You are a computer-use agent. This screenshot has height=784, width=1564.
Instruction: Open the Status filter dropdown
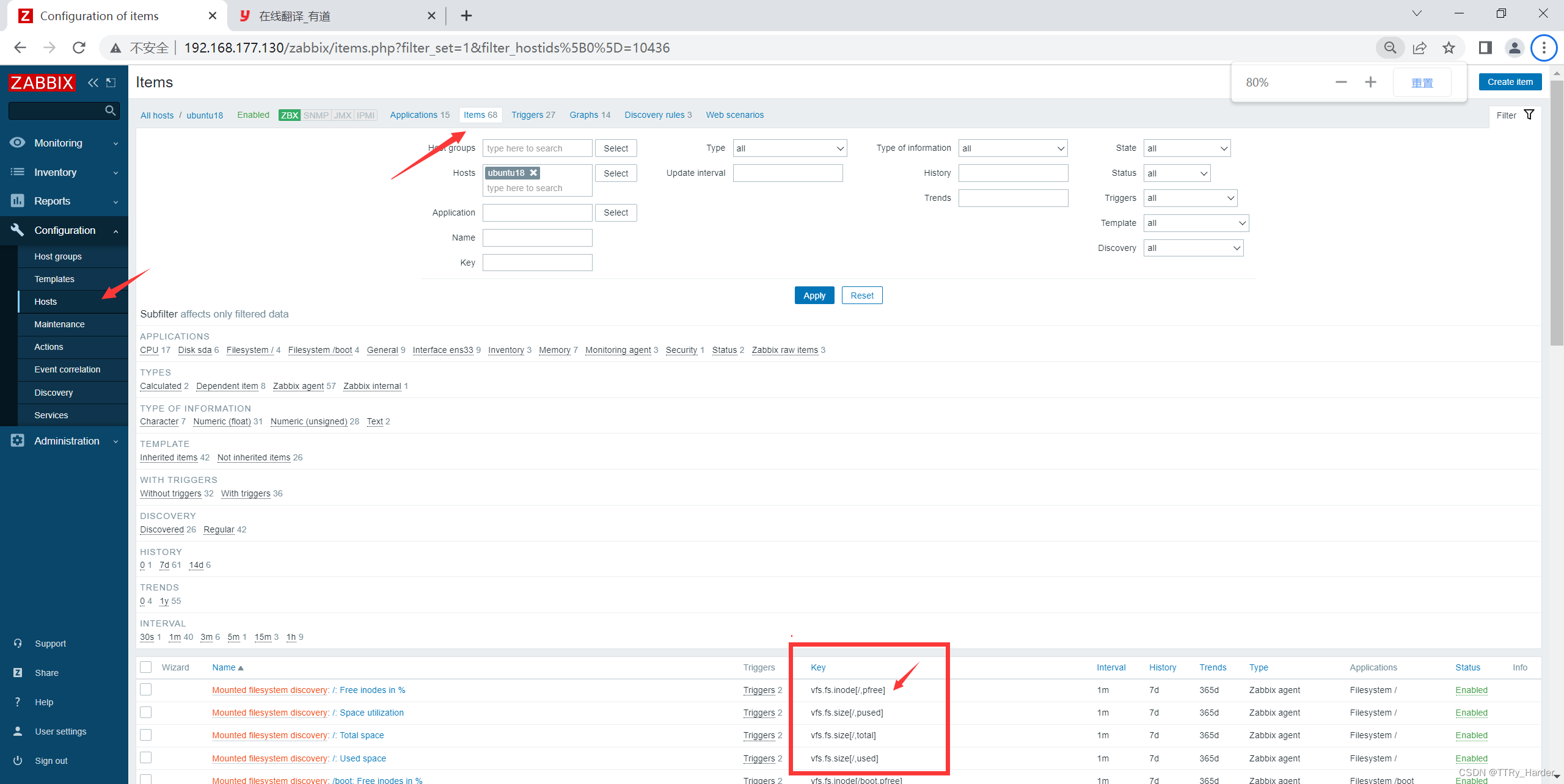[1176, 173]
